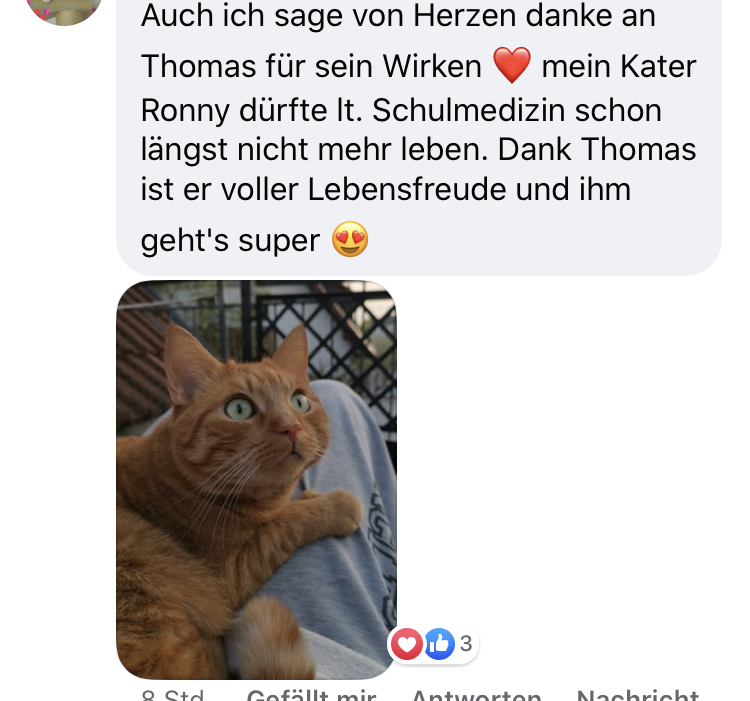Click the '8 Std.' comment timestamp
This screenshot has width=750, height=701.
click(173, 695)
